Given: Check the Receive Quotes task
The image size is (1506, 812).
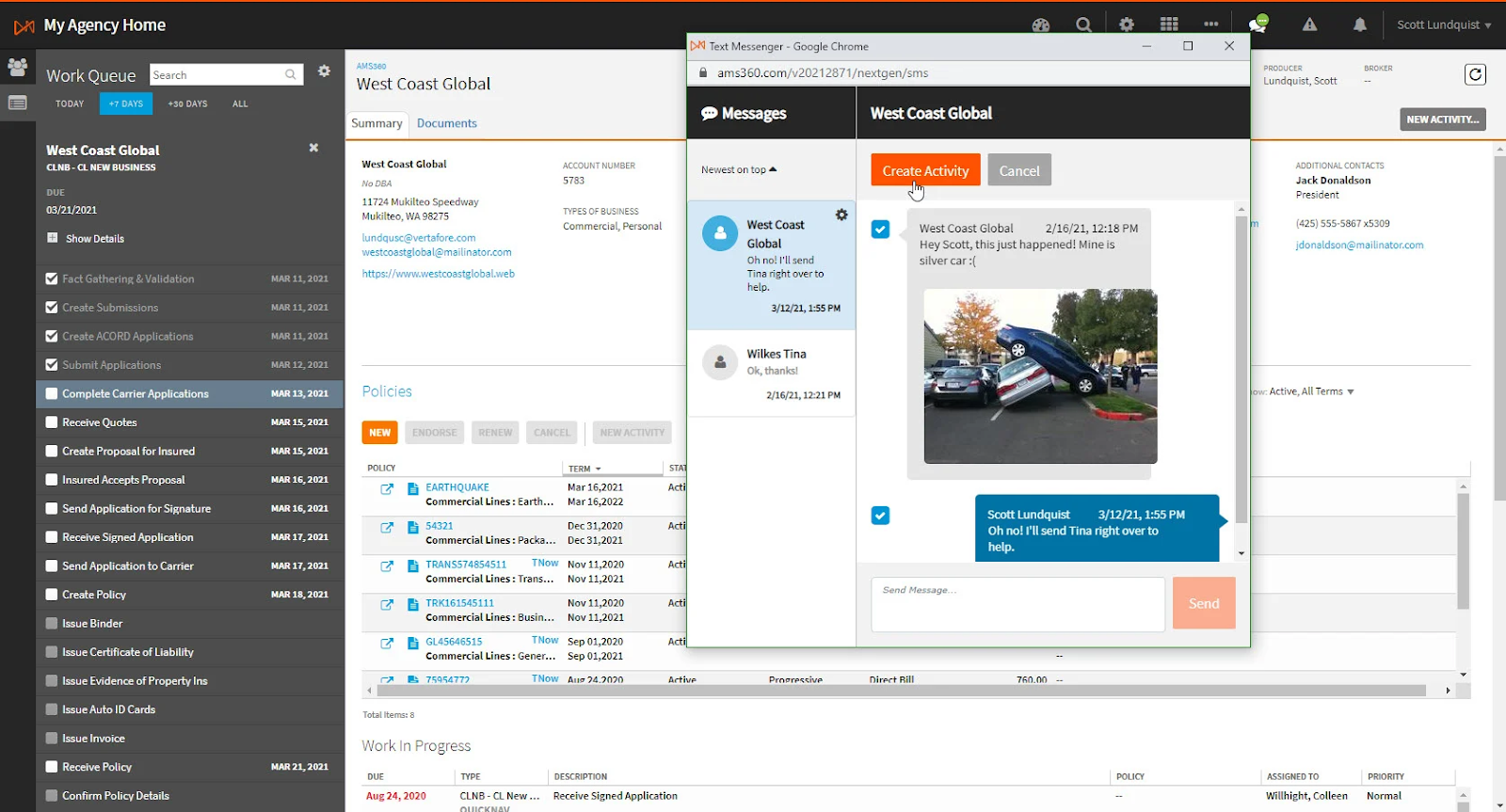Looking at the screenshot, I should point(52,422).
